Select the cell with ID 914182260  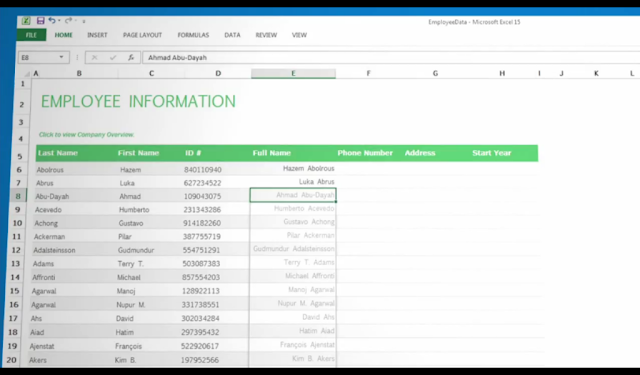pos(202,223)
